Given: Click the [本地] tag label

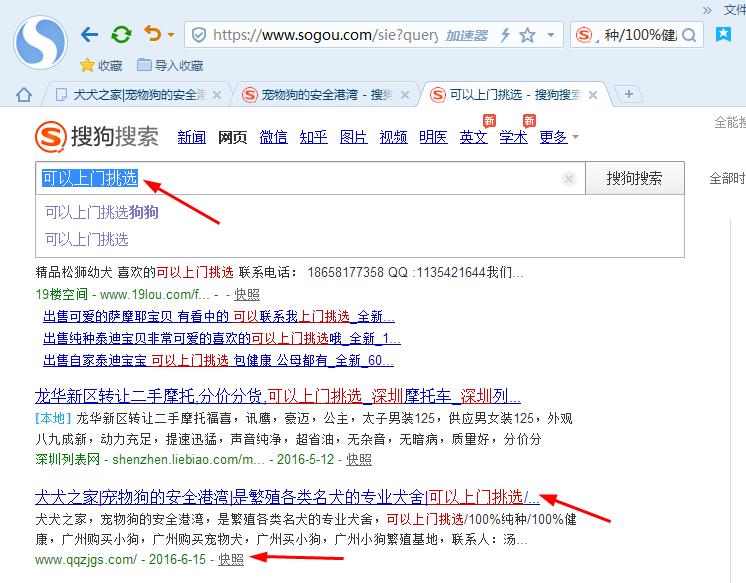Looking at the screenshot, I should pos(53,419).
